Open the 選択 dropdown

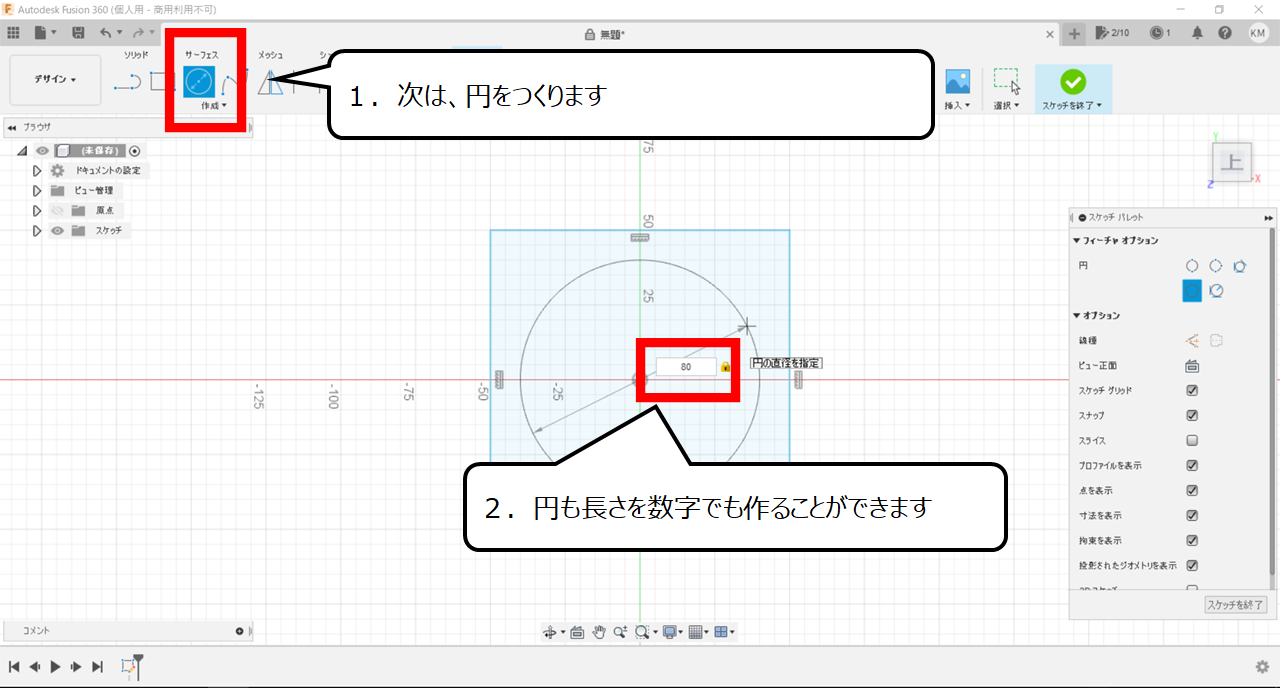pos(1006,105)
